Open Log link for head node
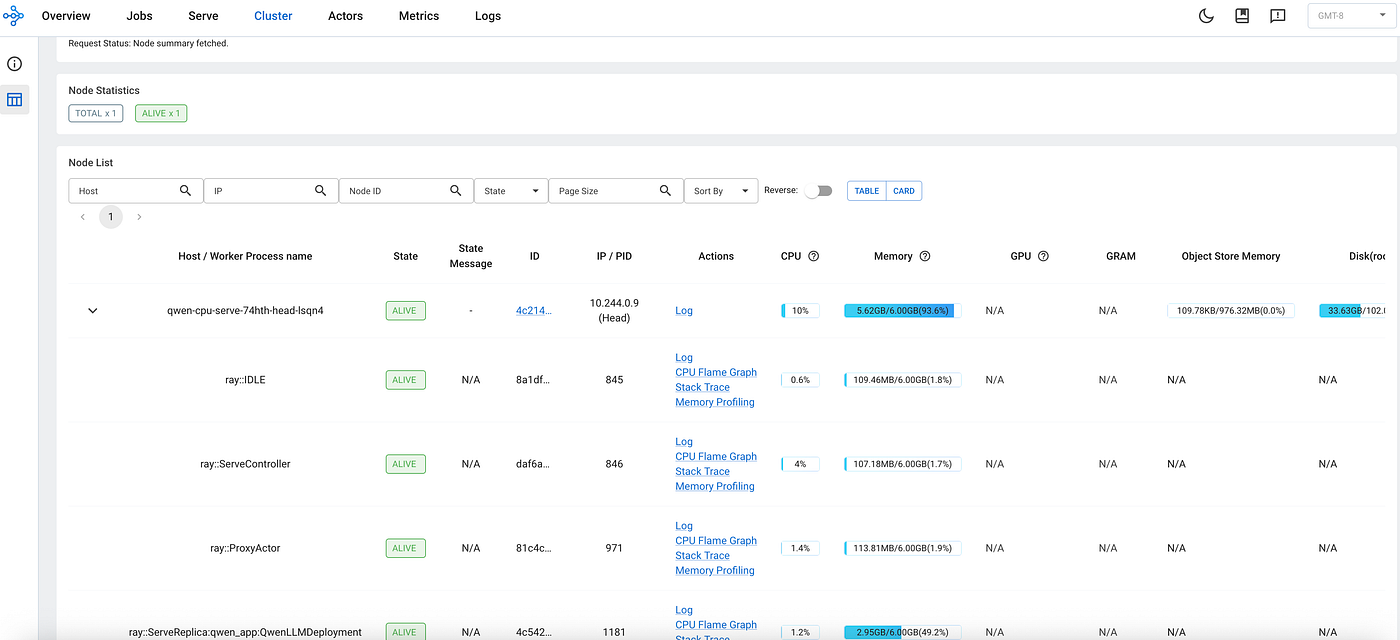This screenshot has height=640, width=1400. click(684, 311)
